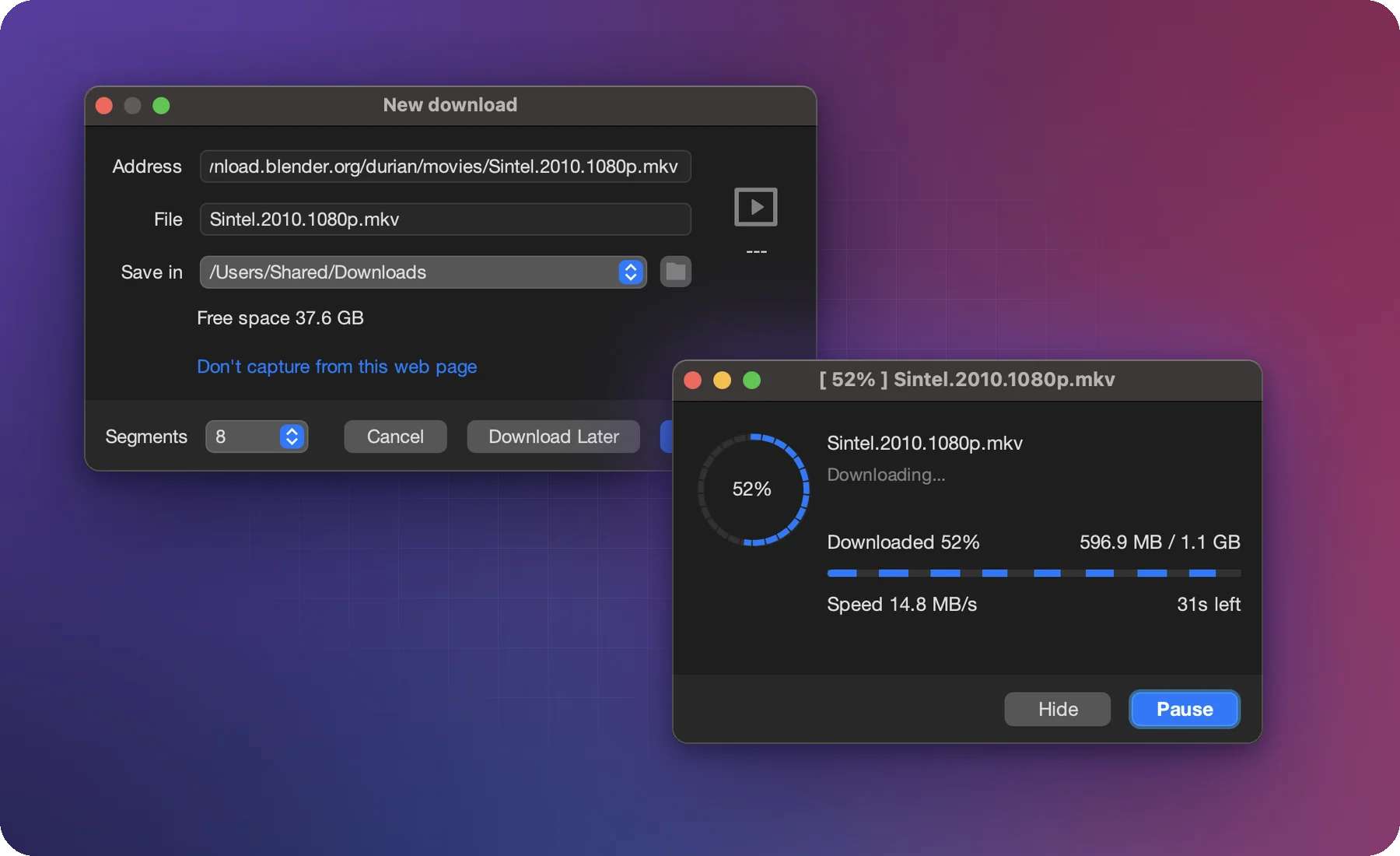The width and height of the screenshot is (1400, 856).
Task: Click the File name field
Action: coord(445,219)
